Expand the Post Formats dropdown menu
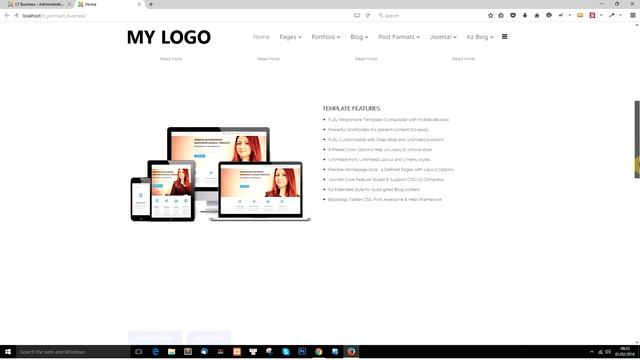The image size is (640, 360). click(x=399, y=37)
